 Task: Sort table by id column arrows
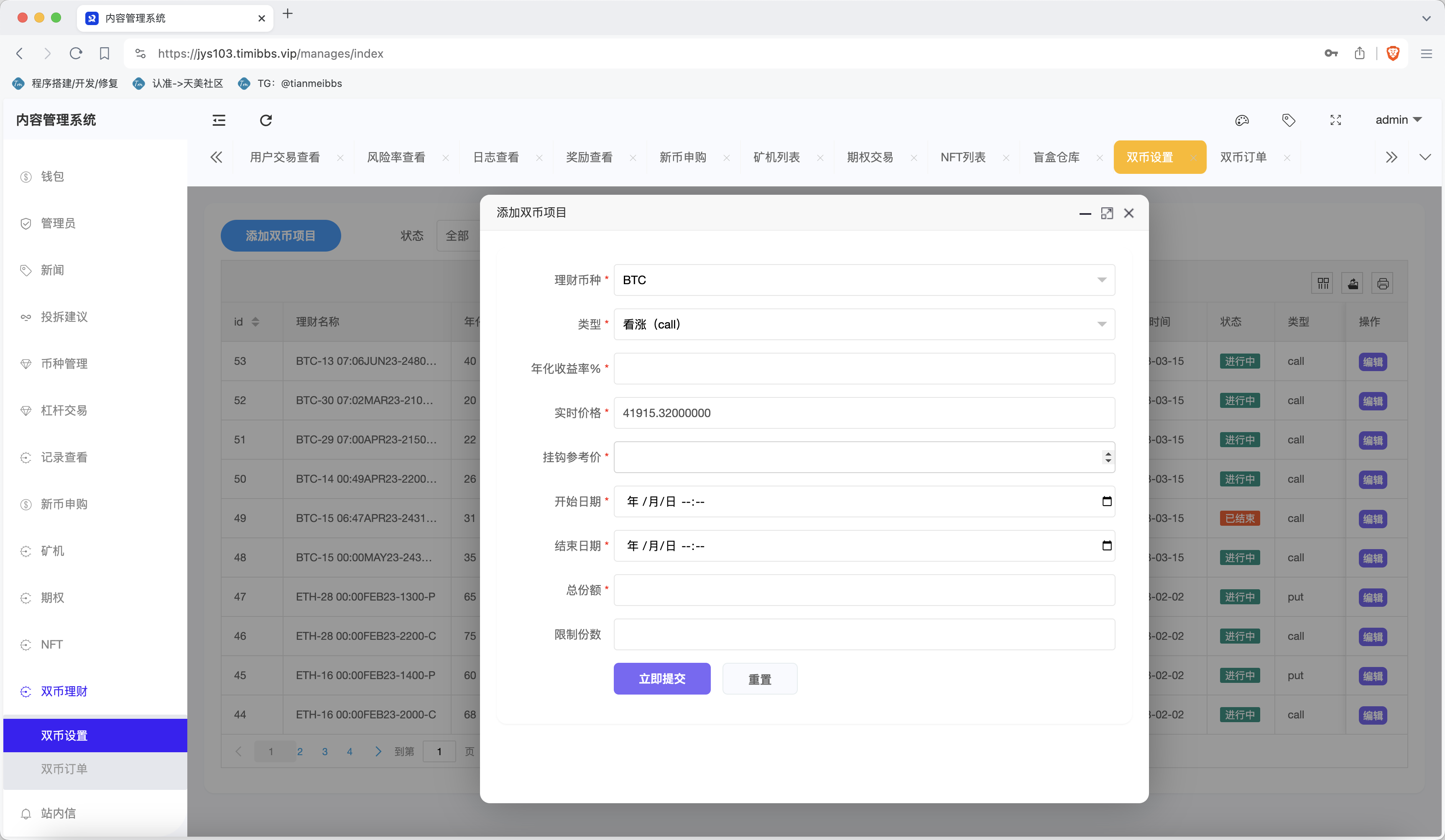pos(256,322)
